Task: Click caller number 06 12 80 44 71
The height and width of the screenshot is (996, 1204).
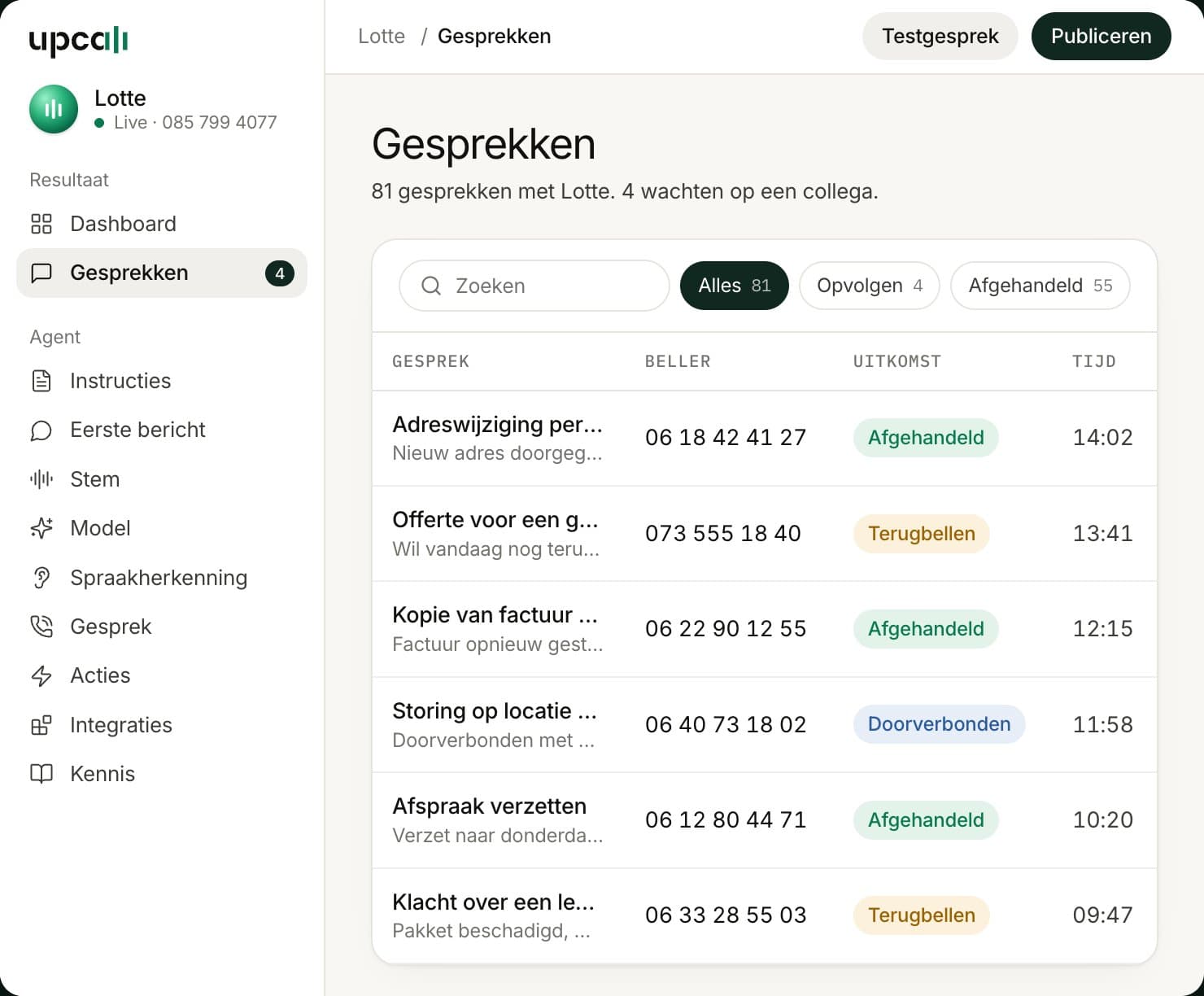Action: pos(726,820)
